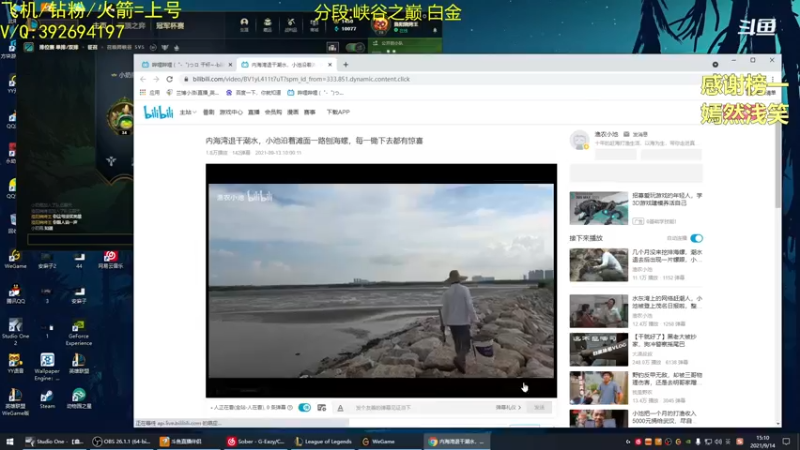Open 游戏中心 in bilibili navigation

(x=231, y=112)
